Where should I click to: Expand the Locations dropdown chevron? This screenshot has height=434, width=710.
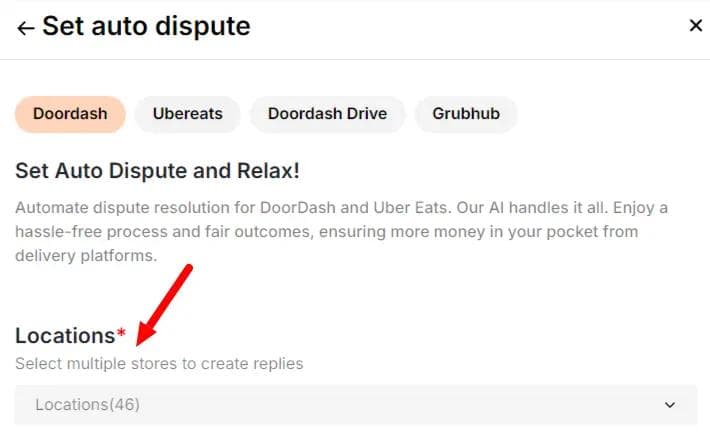pyautogui.click(x=670, y=405)
